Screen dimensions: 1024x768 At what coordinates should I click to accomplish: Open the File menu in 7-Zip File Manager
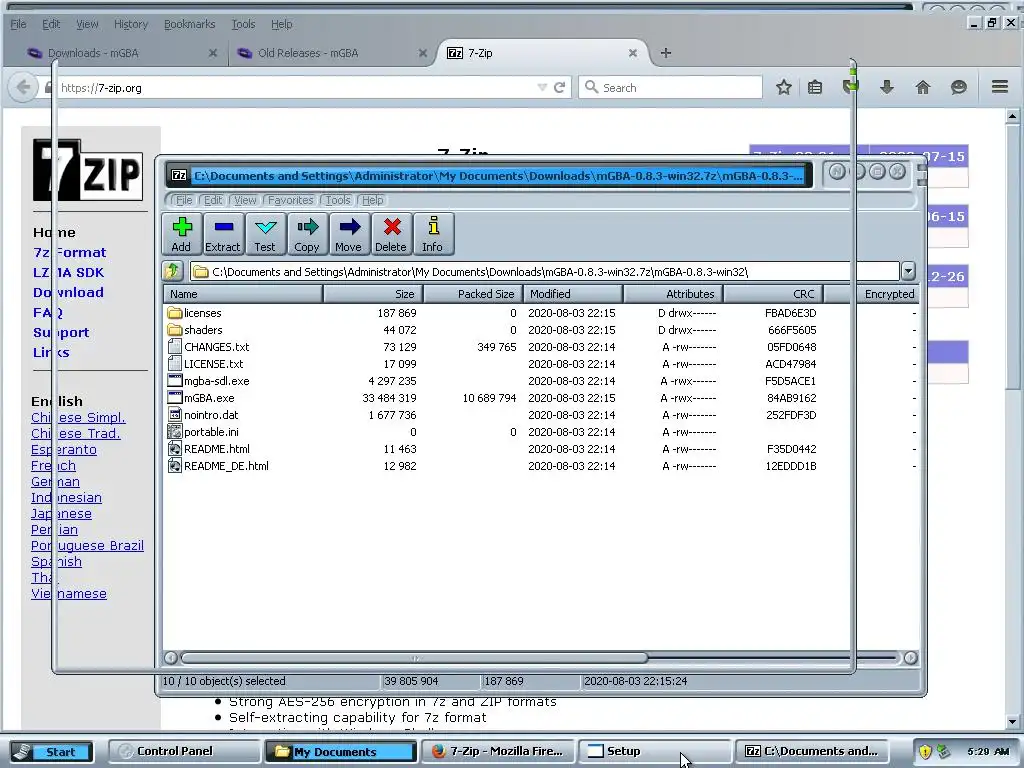[x=184, y=200]
